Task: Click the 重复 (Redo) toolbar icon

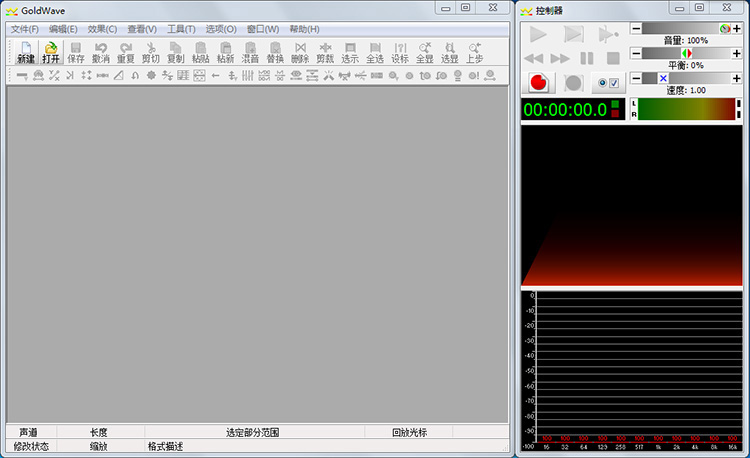Action: (x=126, y=53)
